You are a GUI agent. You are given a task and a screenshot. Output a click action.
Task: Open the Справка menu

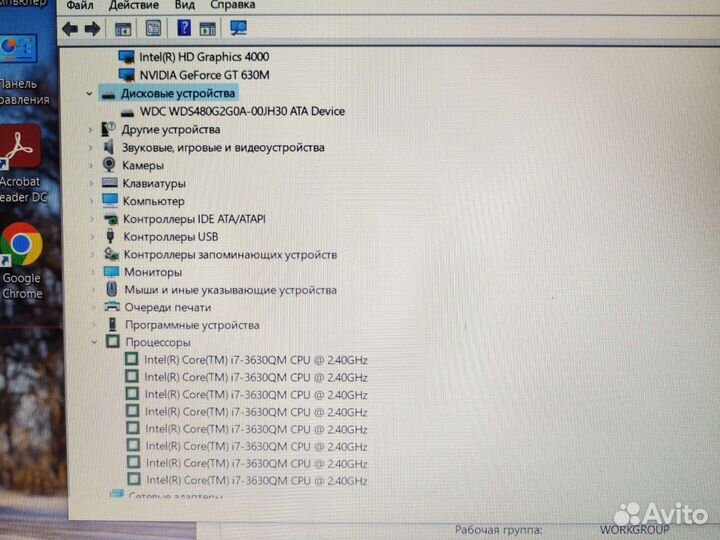tap(232, 6)
